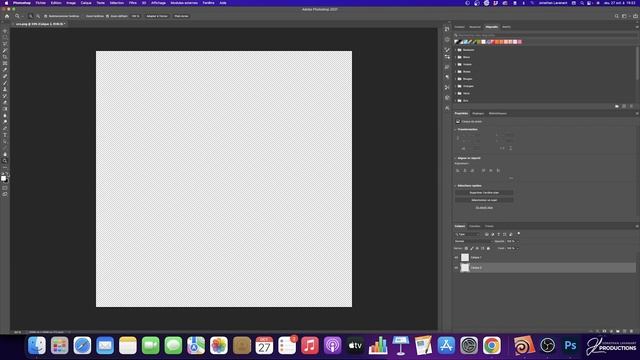Open the History panel icon in collapsed dock
This screenshot has height=360, width=640.
tap(447, 29)
